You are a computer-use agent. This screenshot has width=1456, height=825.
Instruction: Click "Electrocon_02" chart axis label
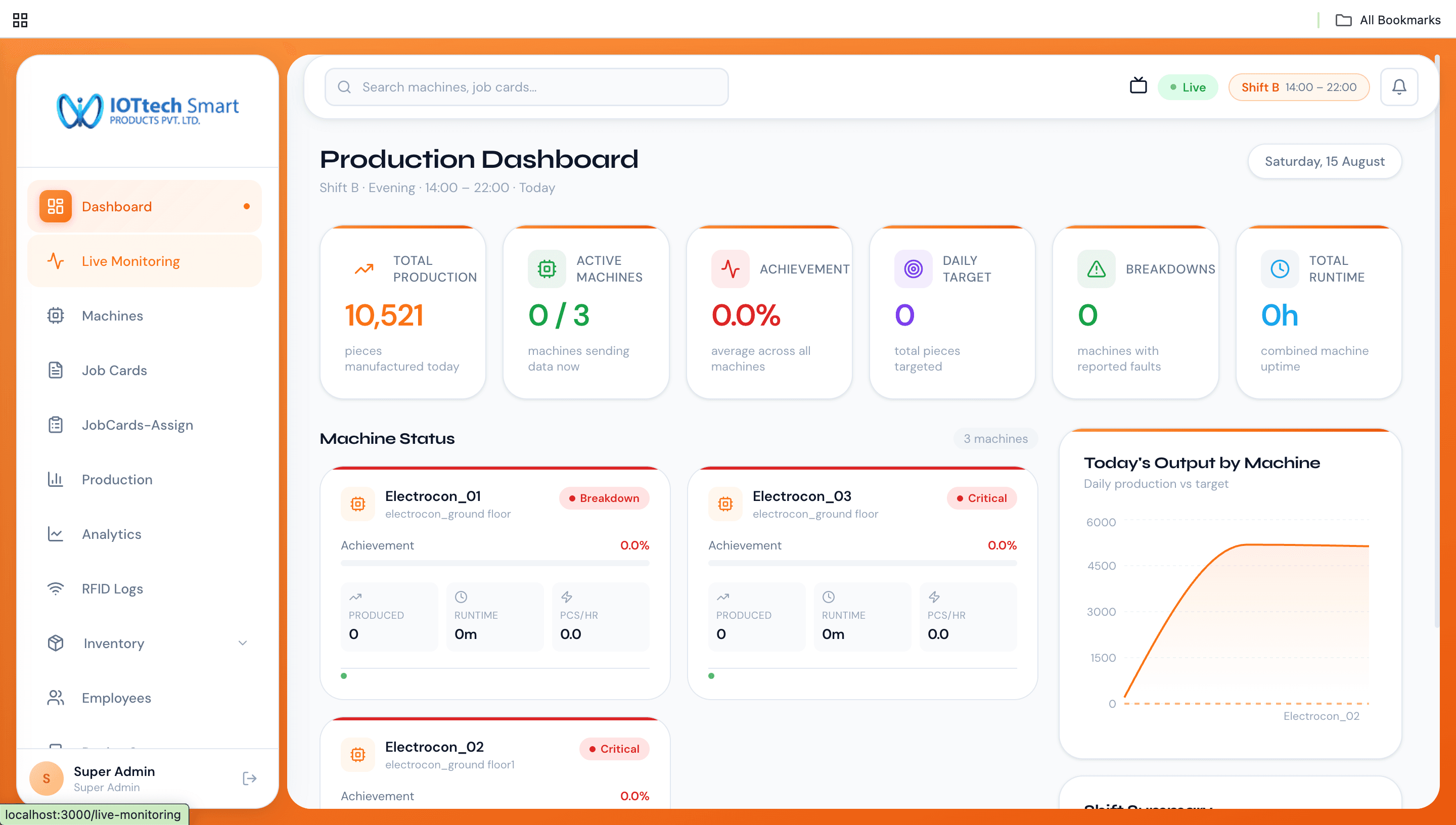pyautogui.click(x=1321, y=716)
